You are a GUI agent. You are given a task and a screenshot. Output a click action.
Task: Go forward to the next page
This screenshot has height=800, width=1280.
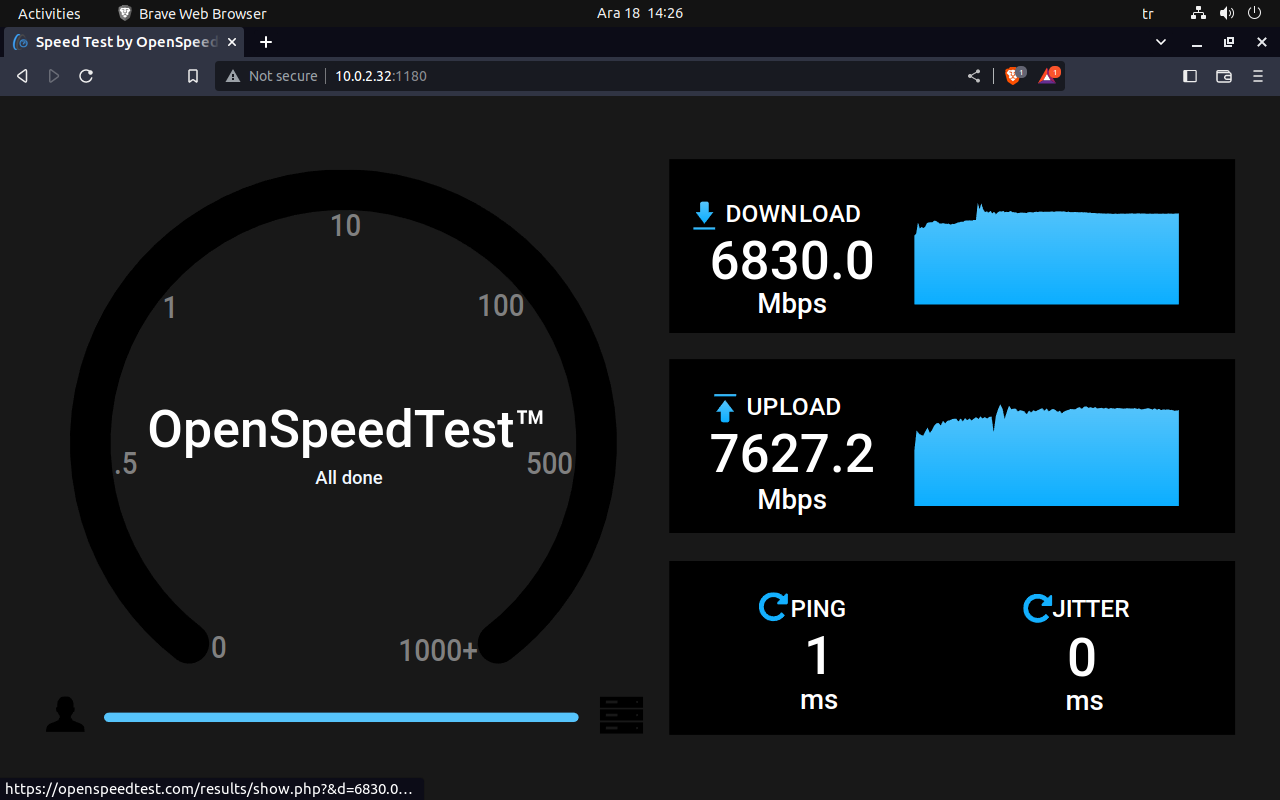pos(54,76)
